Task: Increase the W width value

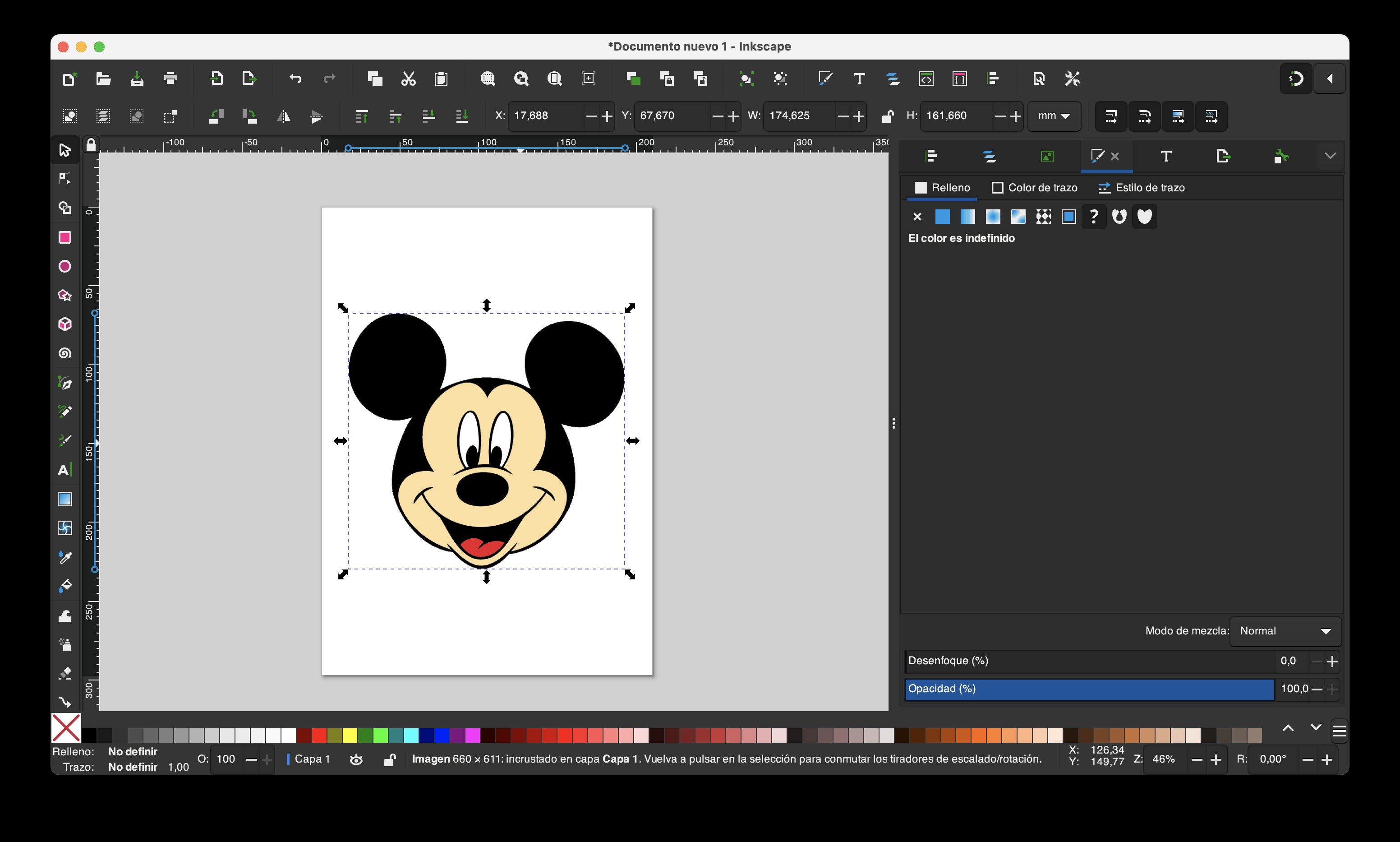Action: [859, 116]
